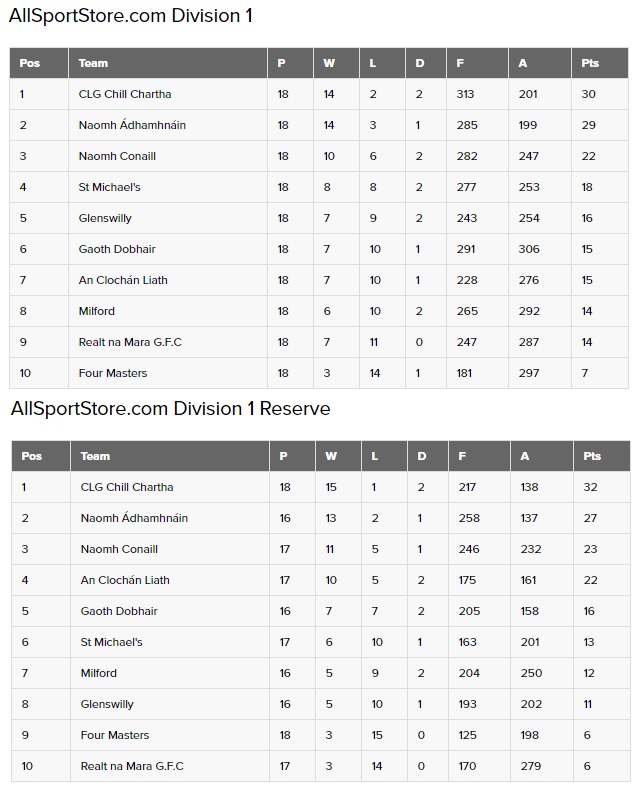Open Realt na Mara G.F.C in Reserve table

tap(132, 766)
